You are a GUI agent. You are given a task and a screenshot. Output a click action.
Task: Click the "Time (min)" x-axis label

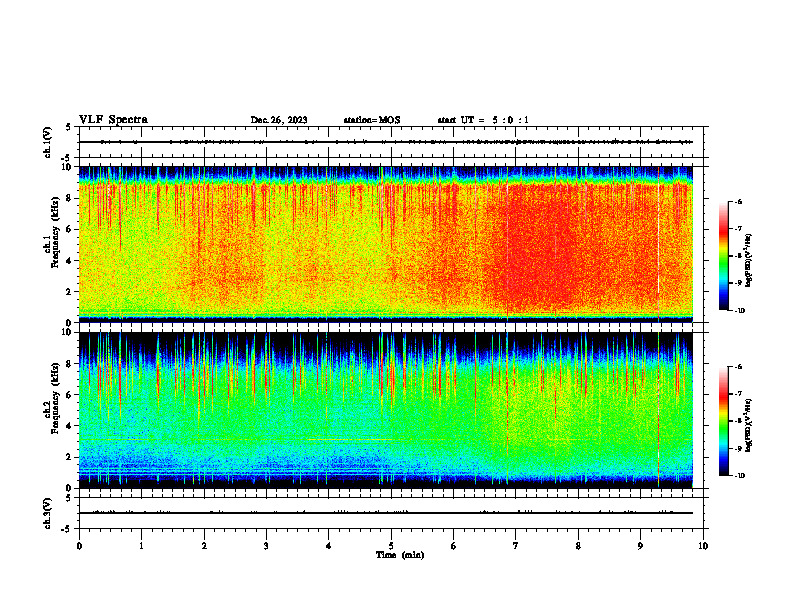coord(400,555)
